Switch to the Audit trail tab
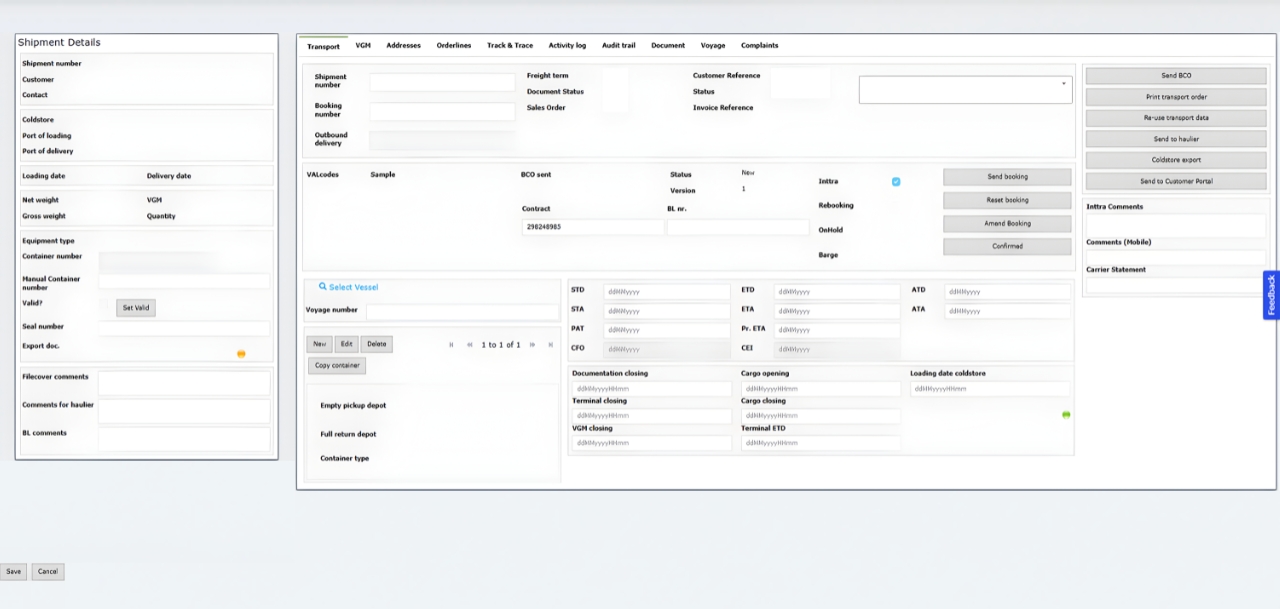The width and height of the screenshot is (1280, 609). (x=618, y=45)
